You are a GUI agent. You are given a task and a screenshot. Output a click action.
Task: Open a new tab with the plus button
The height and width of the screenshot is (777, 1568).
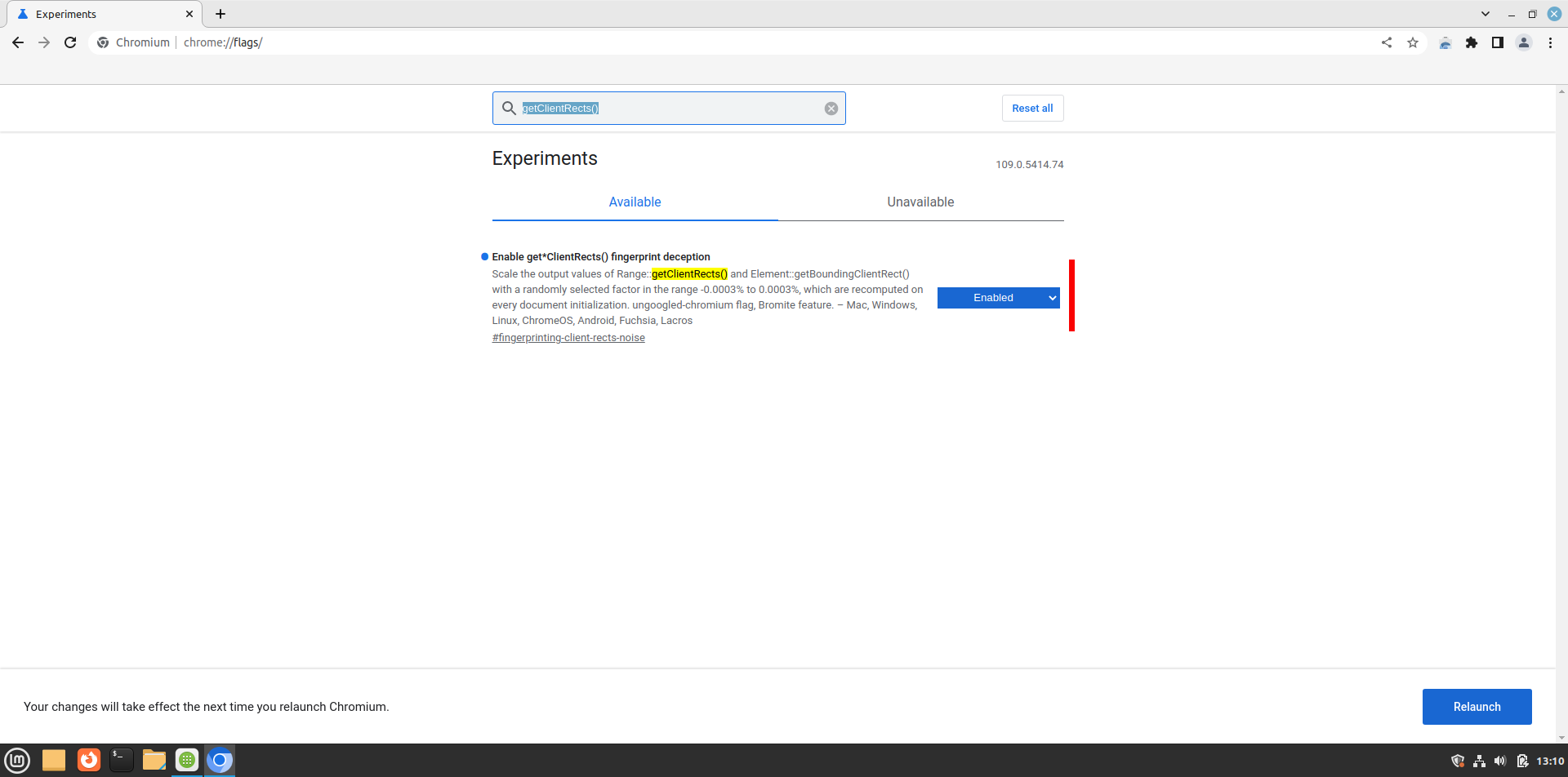220,14
